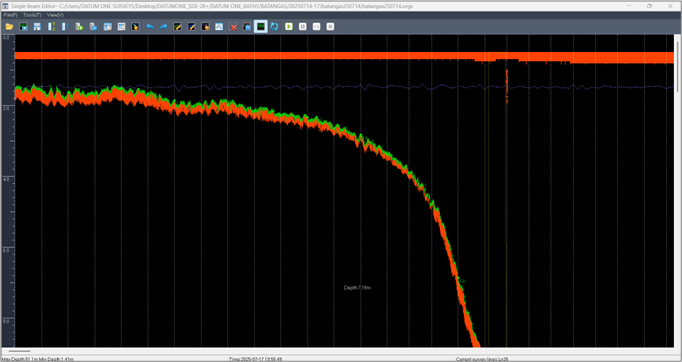Viewport: 682px width, 362px height.
Task: Click the icon with red dot and blue square
Action: pos(247,27)
